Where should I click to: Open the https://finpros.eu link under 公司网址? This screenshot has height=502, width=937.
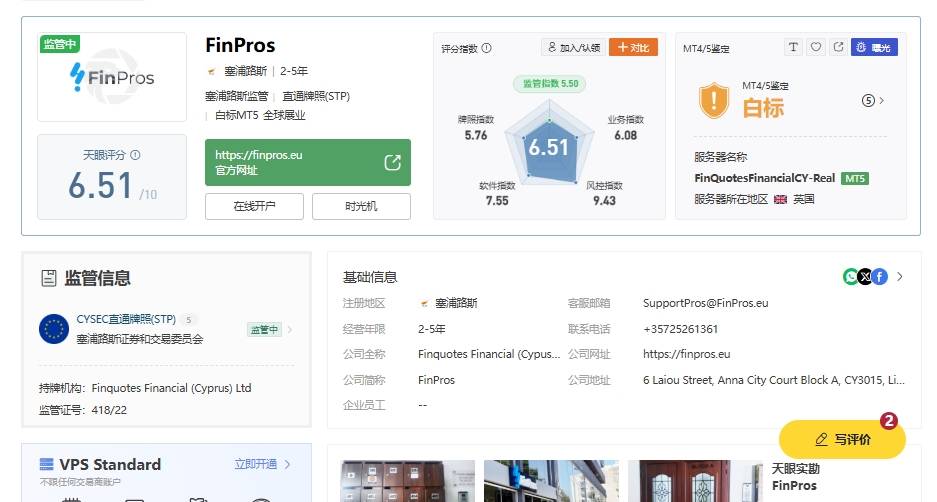pos(687,354)
